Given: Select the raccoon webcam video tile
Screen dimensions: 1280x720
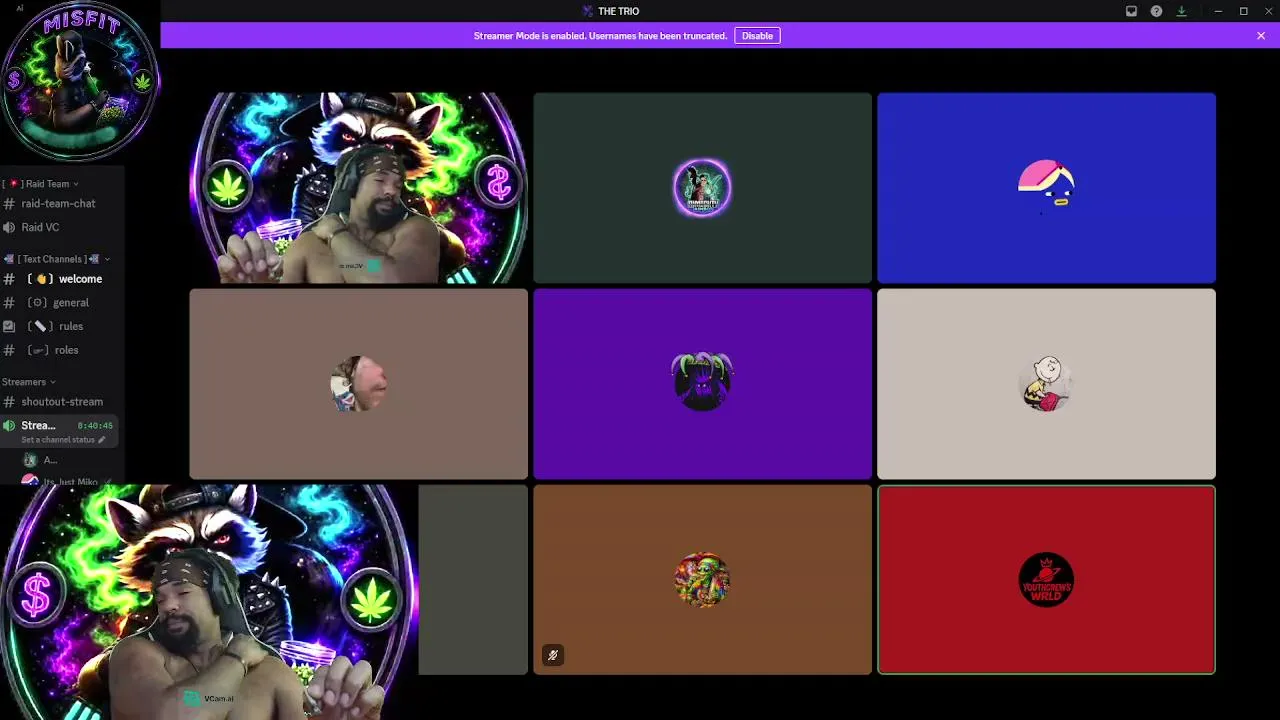Looking at the screenshot, I should click(x=358, y=188).
